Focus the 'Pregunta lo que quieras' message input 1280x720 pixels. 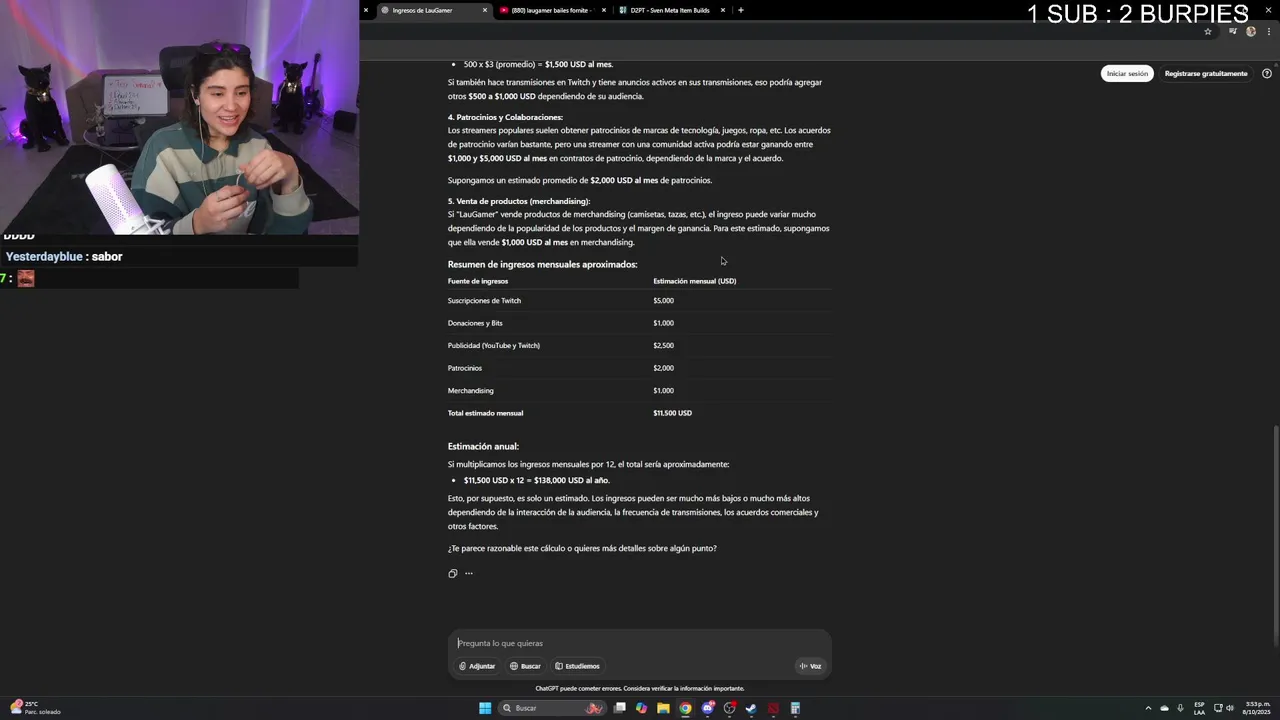point(640,643)
